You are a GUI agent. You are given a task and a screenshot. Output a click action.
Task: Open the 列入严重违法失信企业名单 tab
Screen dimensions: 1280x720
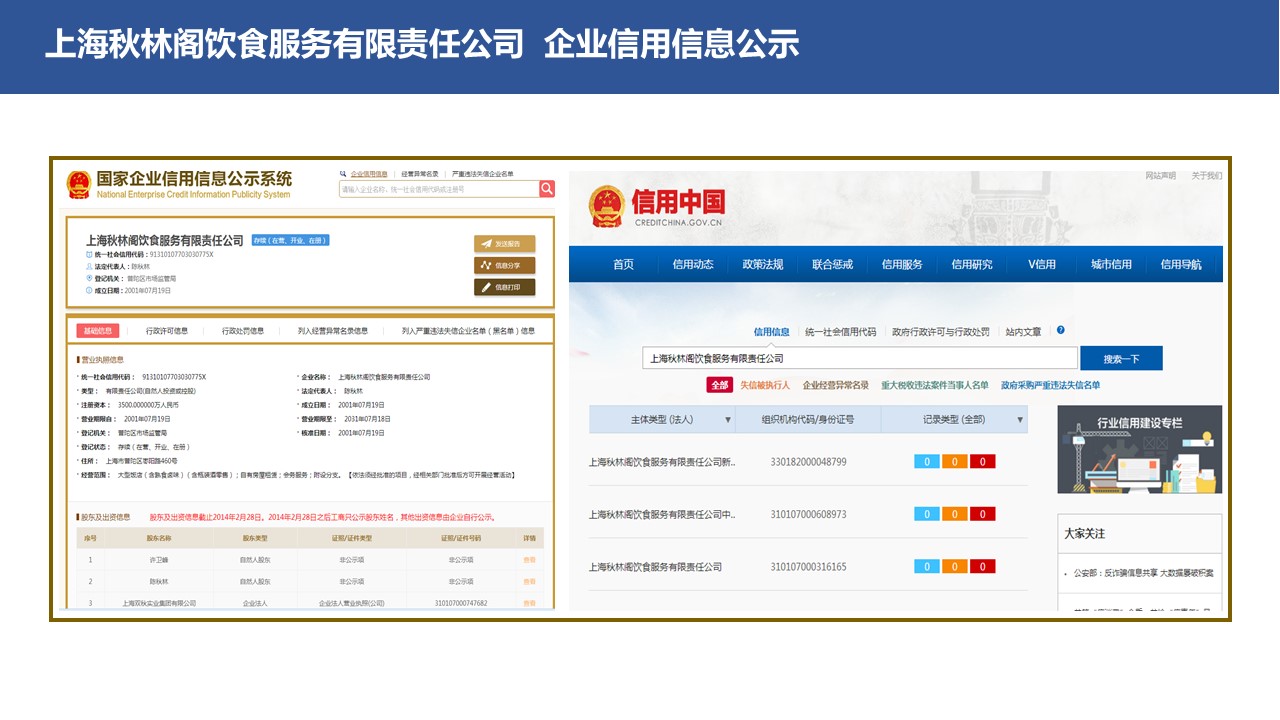(468, 331)
